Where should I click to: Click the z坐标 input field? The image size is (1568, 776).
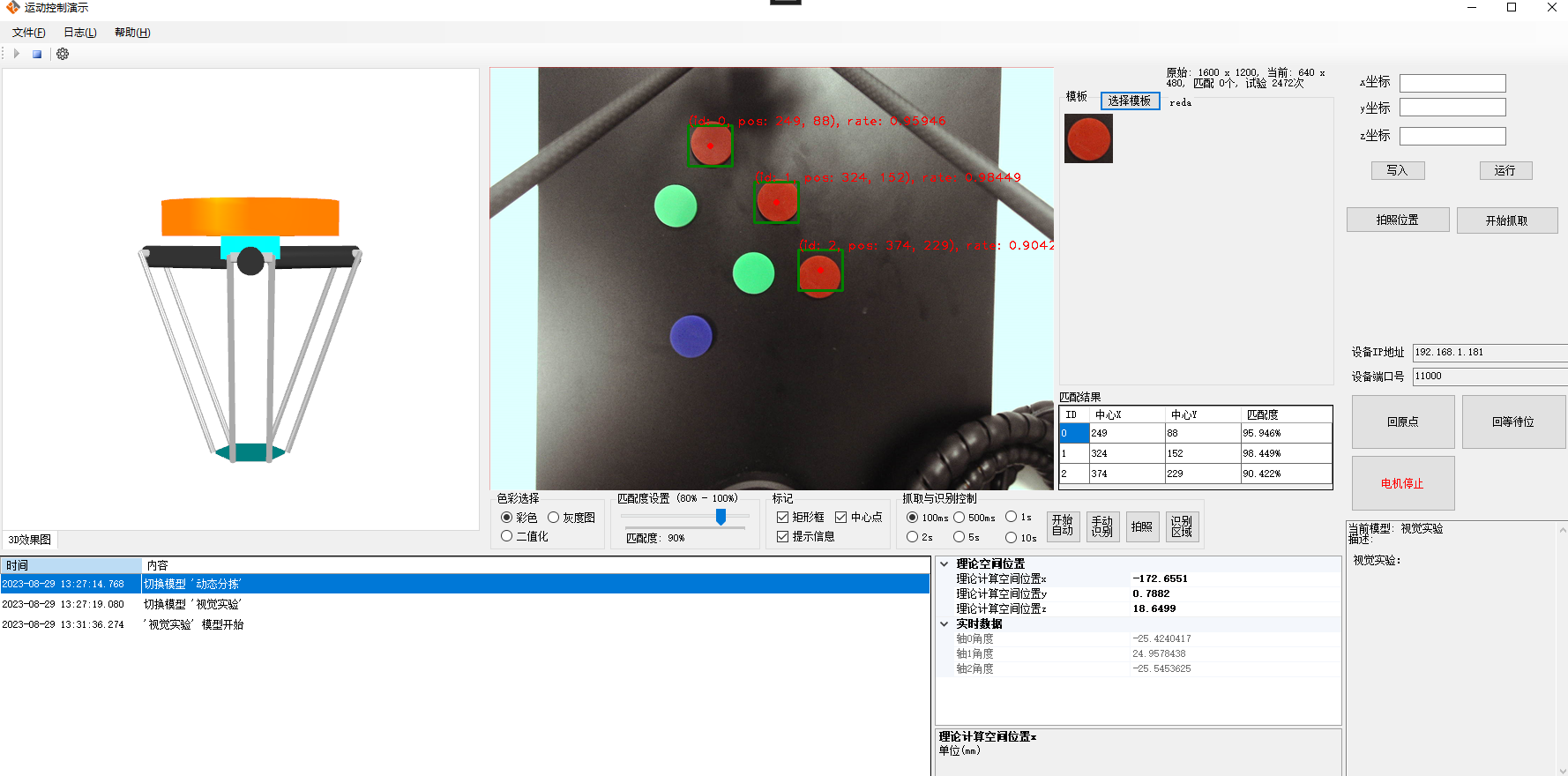[x=1452, y=136]
